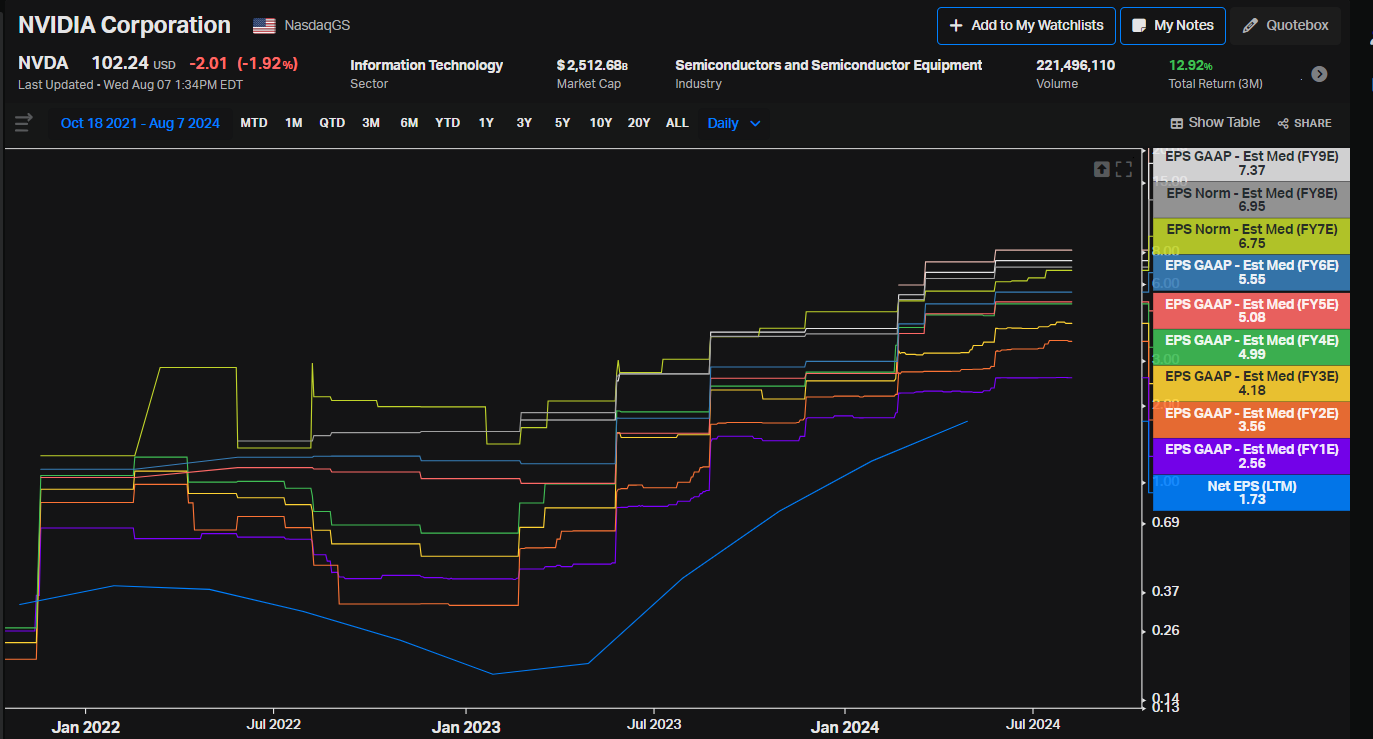Click the Jan 2023 axis label
Screen dimensions: 1373x739
466,727
